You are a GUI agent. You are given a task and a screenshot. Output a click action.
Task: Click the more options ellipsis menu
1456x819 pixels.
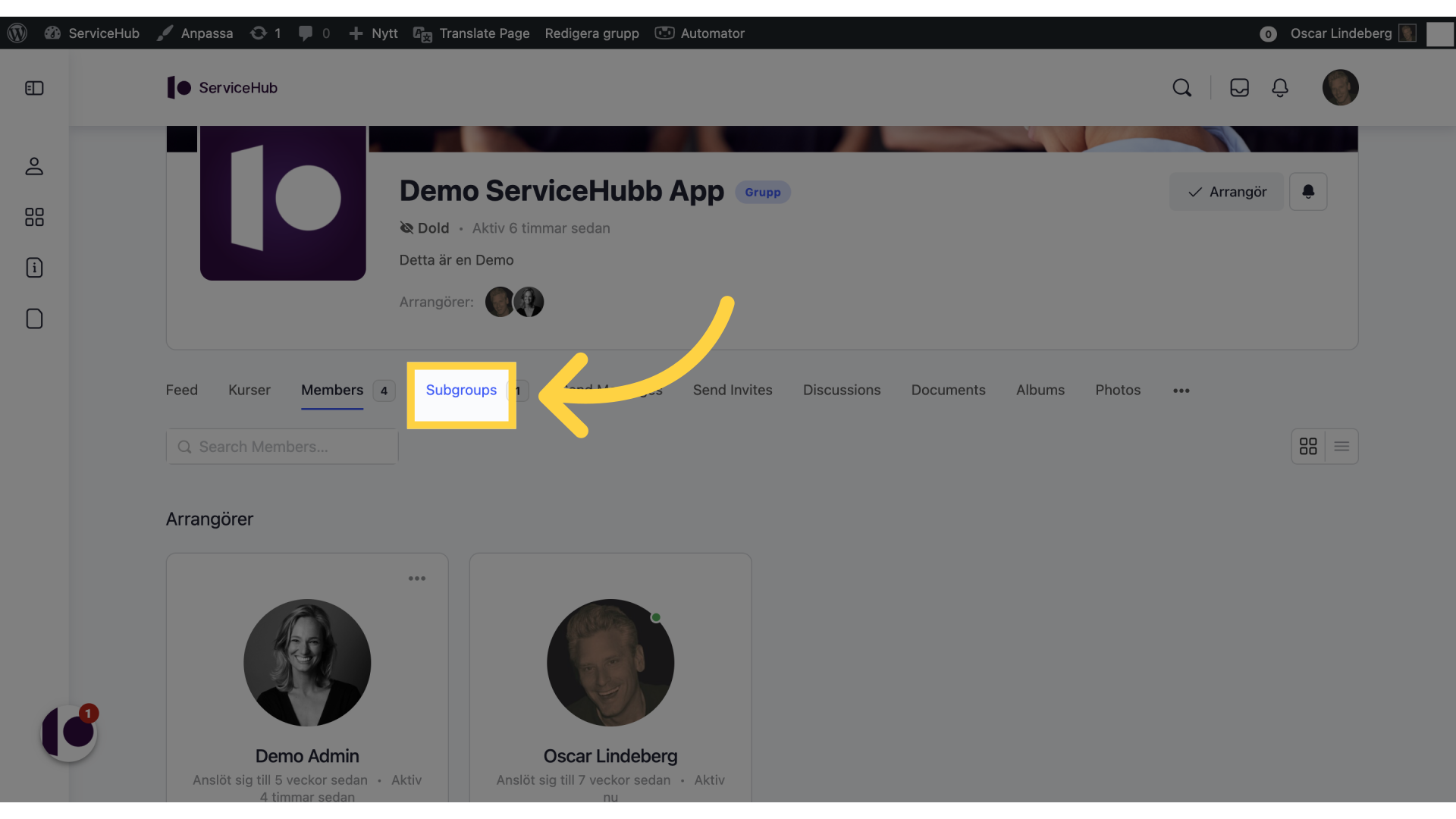[1181, 390]
